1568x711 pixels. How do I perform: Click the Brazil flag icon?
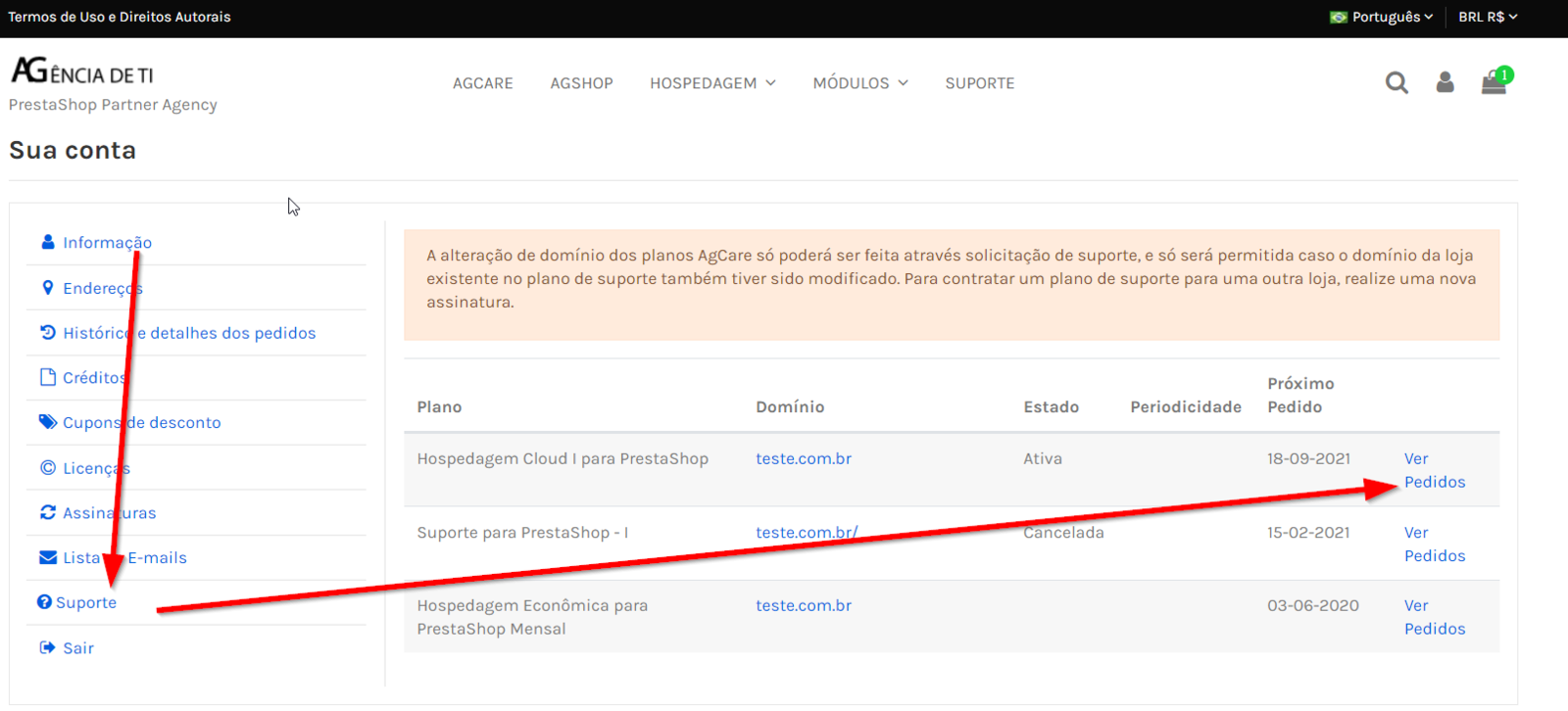[1339, 18]
